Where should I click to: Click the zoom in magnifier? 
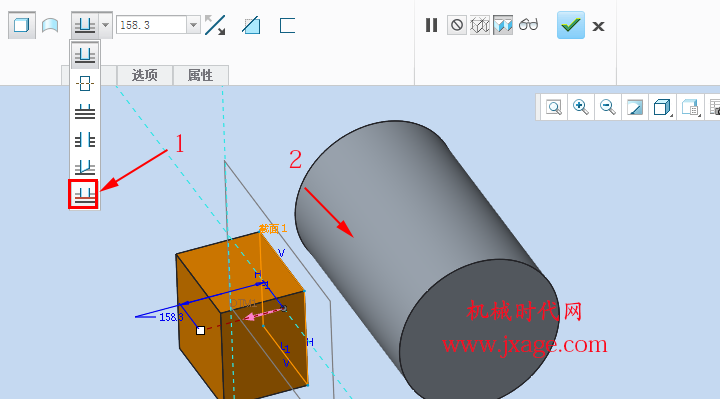[581, 107]
